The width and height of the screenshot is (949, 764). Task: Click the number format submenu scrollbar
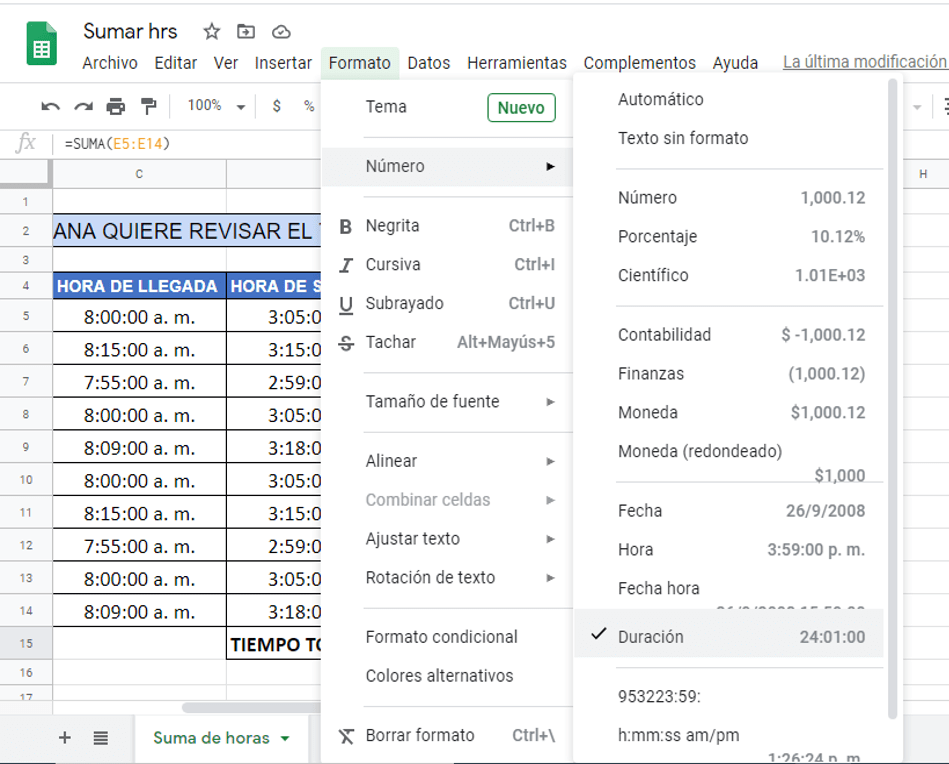892,400
